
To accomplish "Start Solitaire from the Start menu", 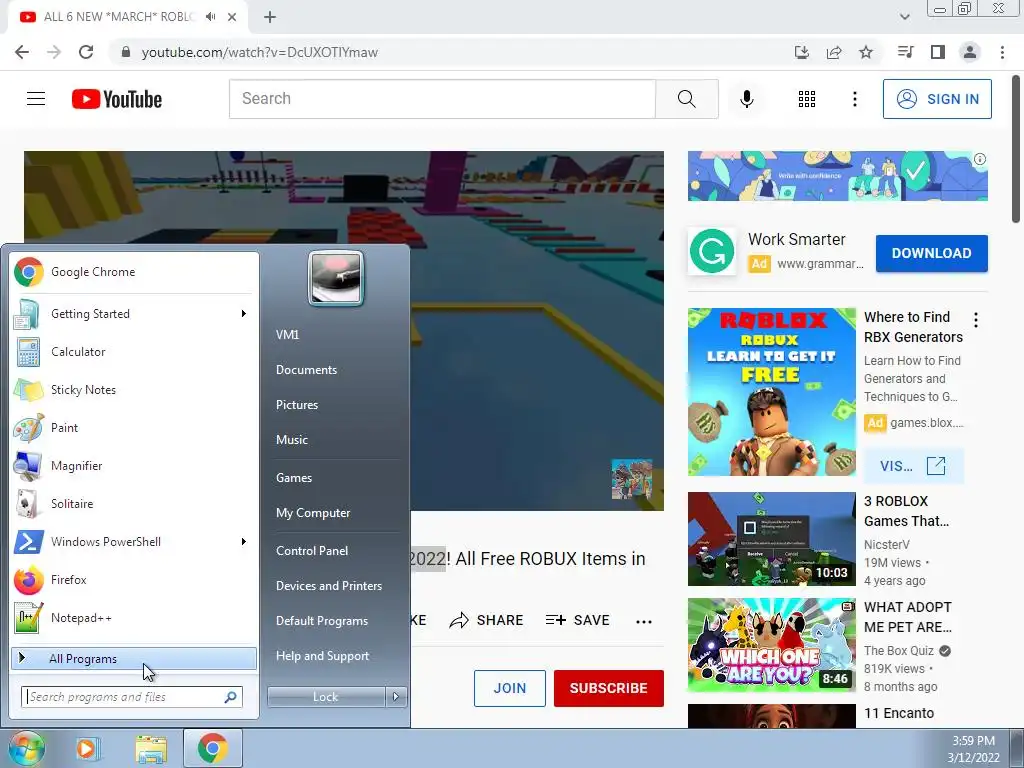I will point(133,504).
